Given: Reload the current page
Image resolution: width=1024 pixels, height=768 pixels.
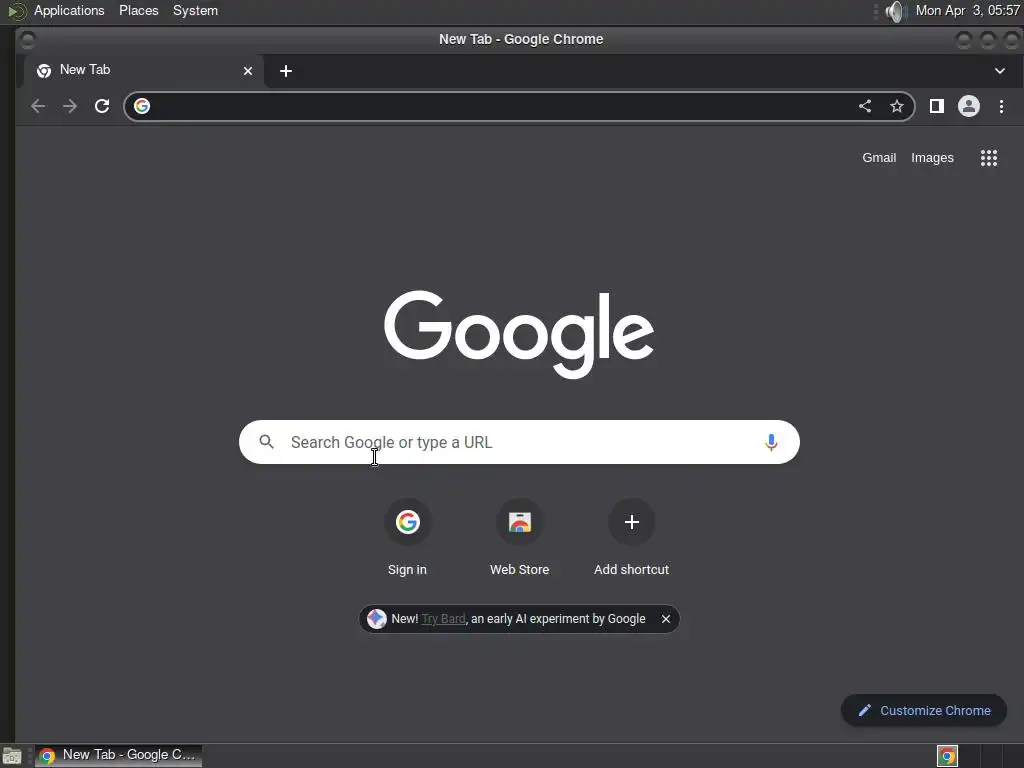Looking at the screenshot, I should 102,106.
